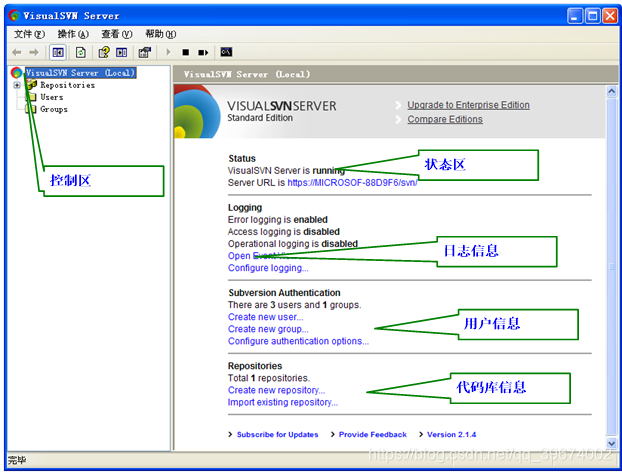Image resolution: width=622 pixels, height=473 pixels.
Task: Click the Users folder icon in the tree
Action: (x=32, y=97)
